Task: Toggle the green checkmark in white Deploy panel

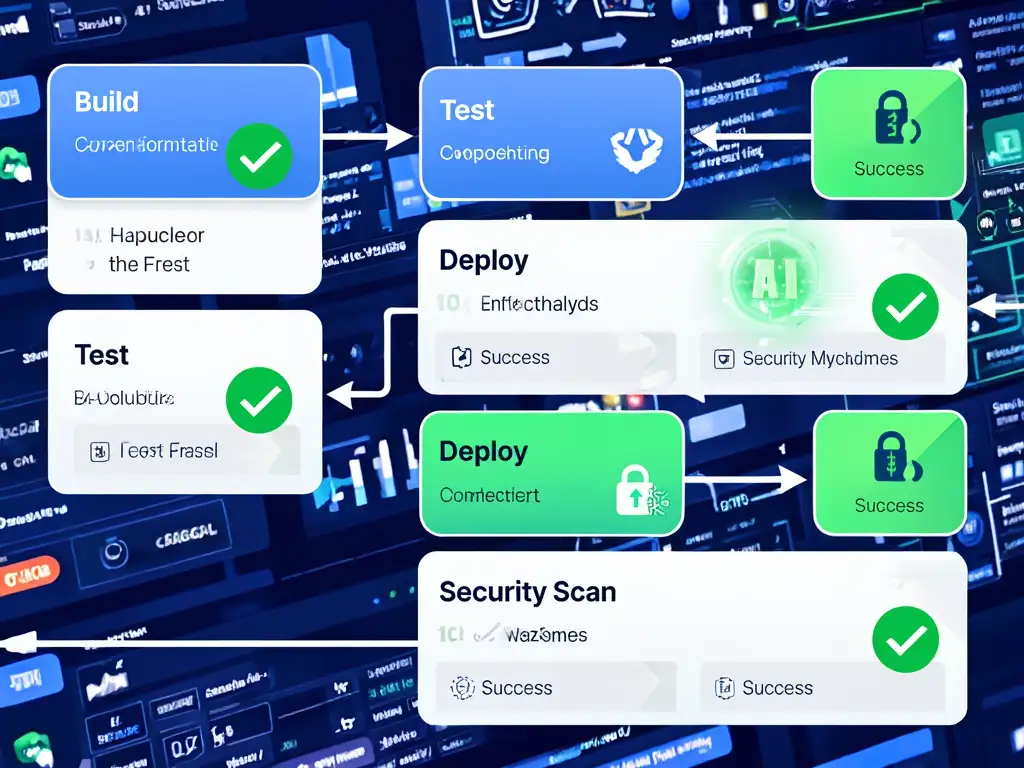Action: click(x=905, y=306)
